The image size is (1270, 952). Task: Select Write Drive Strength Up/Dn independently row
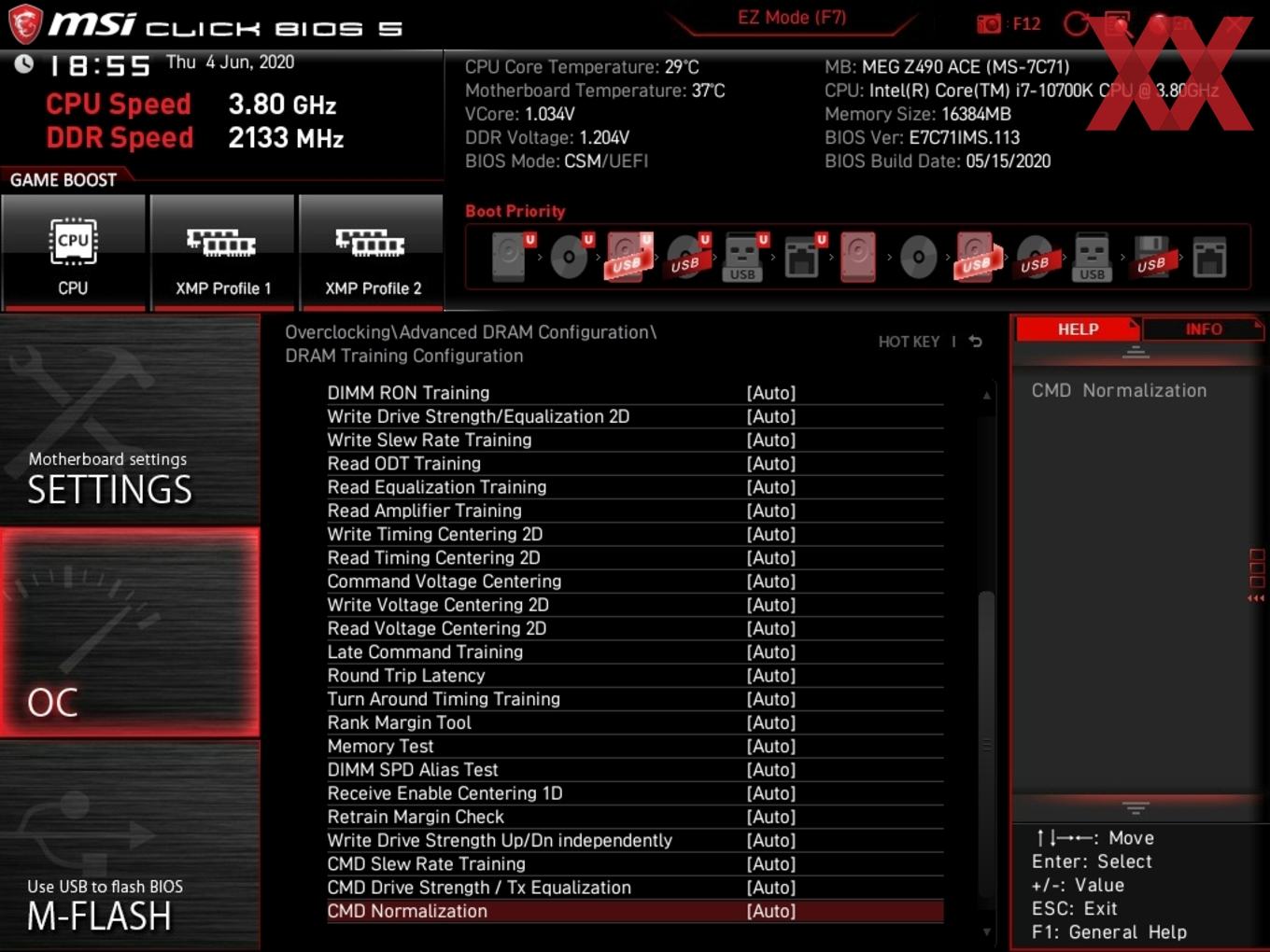point(635,841)
